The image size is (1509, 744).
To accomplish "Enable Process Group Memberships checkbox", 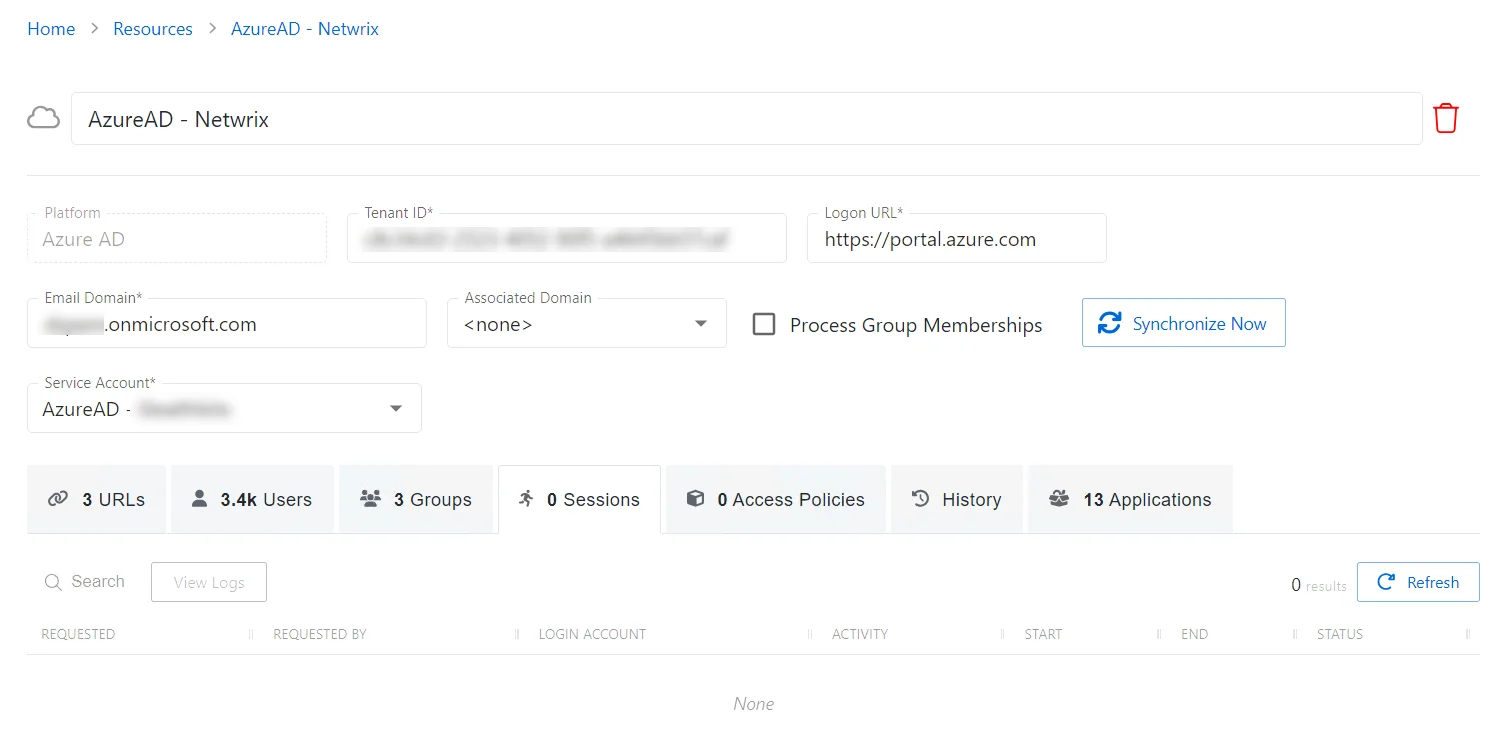I will click(x=764, y=324).
